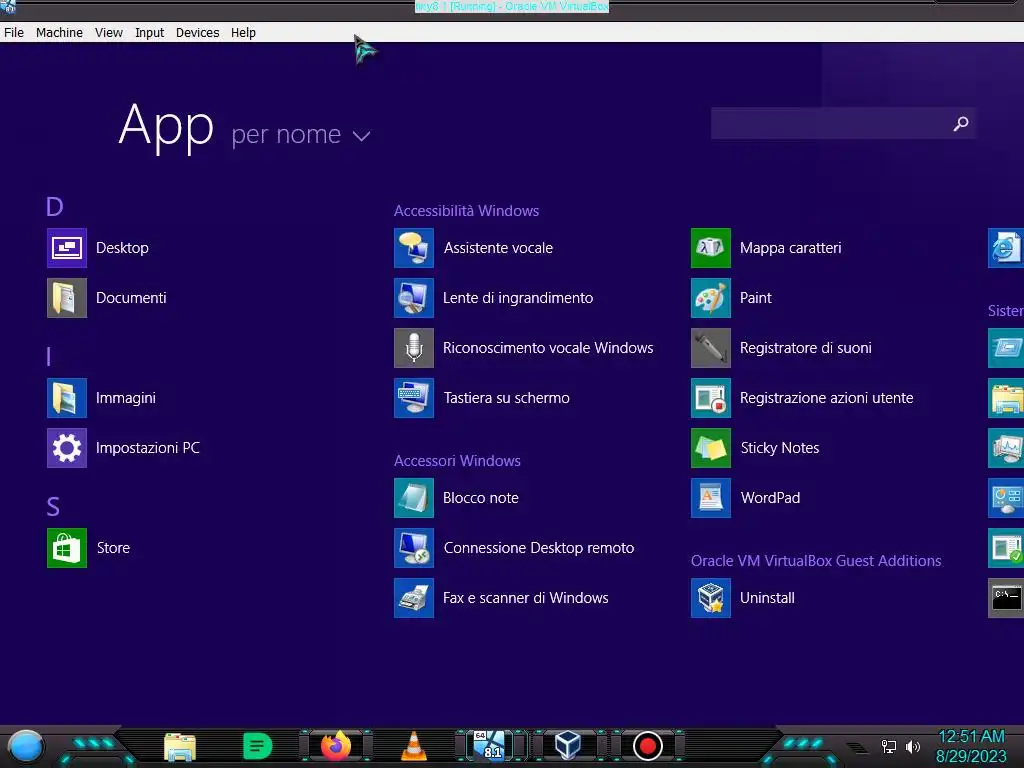Start Riconoscimento vocale Windows icon
This screenshot has height=768, width=1024.
414,348
